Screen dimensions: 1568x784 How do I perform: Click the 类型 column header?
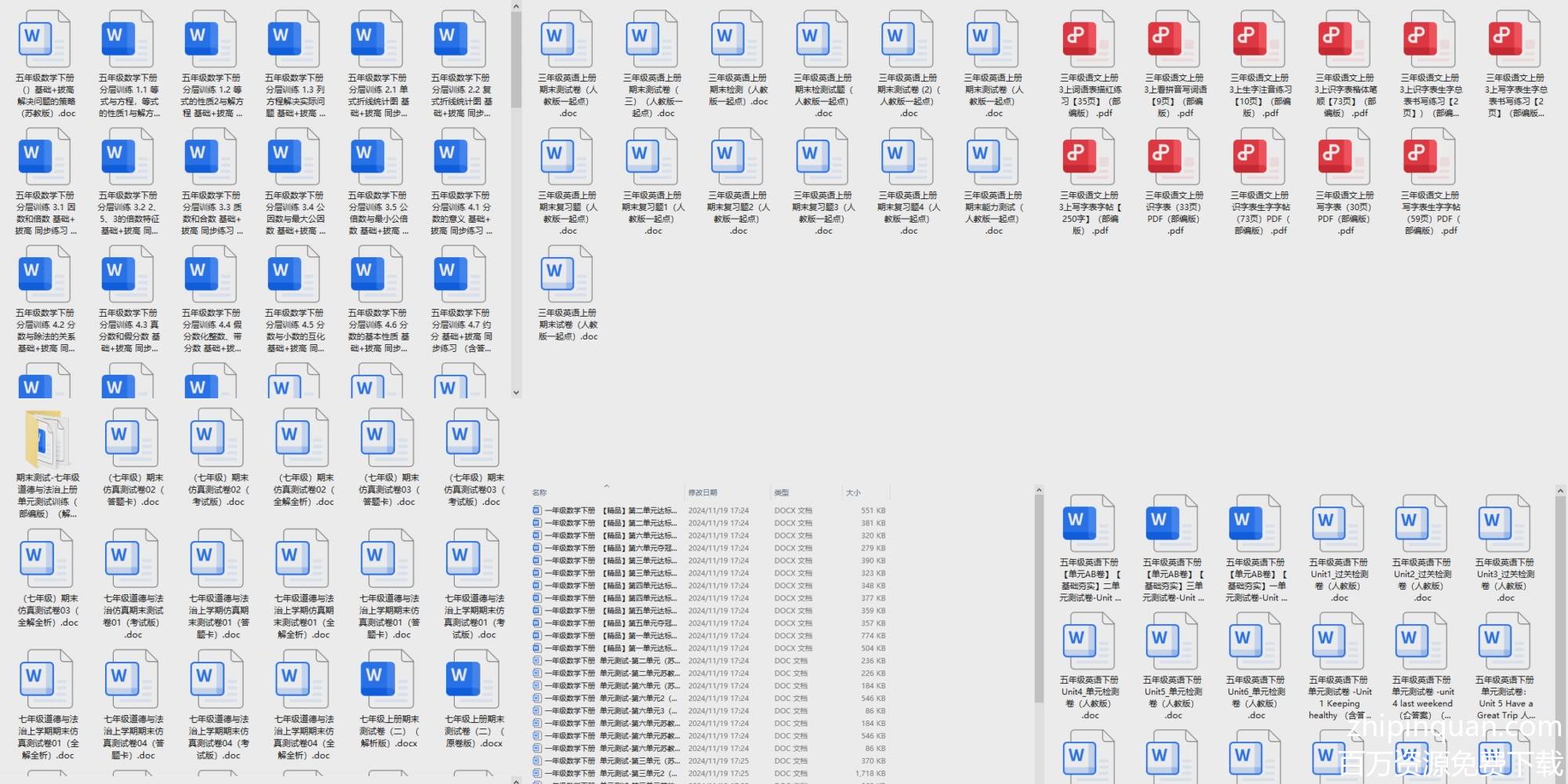tap(782, 493)
